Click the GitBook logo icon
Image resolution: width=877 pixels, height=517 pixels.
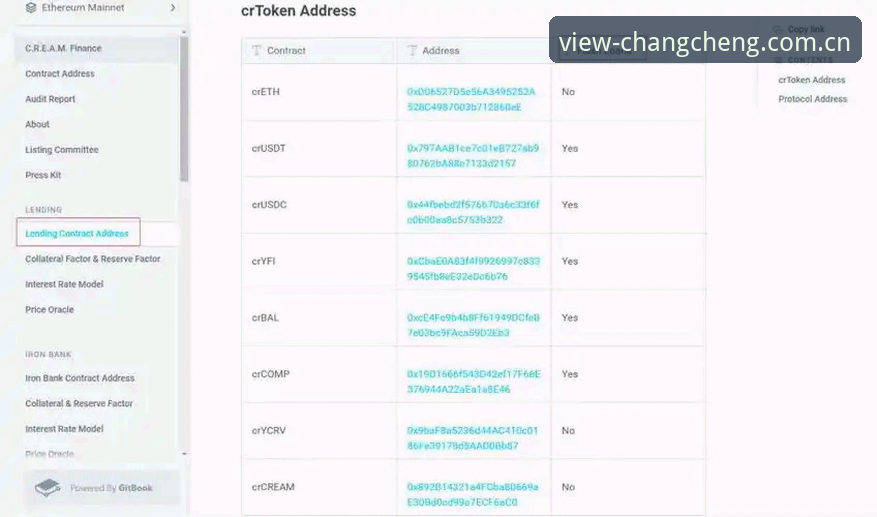[48, 487]
